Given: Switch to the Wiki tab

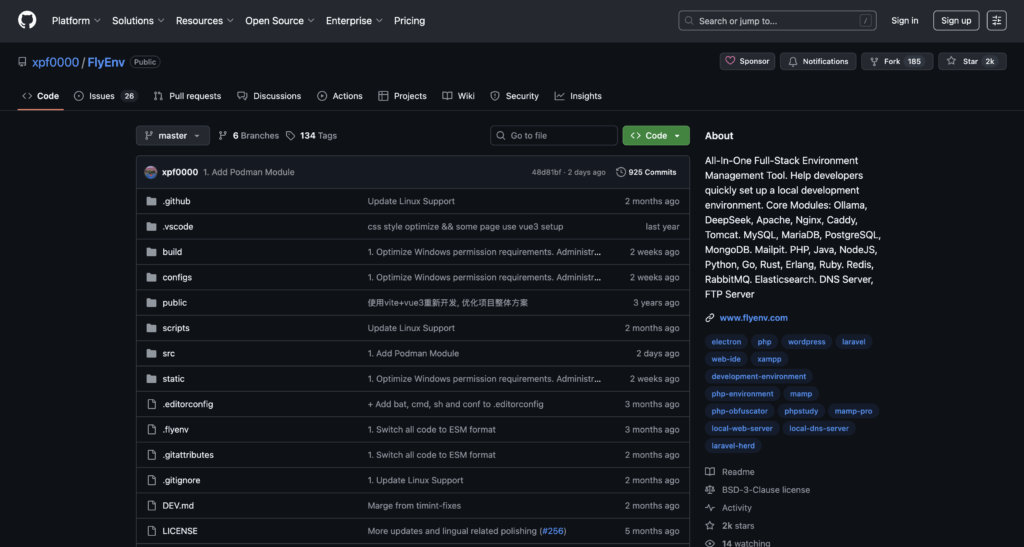Looking at the screenshot, I should coord(458,96).
